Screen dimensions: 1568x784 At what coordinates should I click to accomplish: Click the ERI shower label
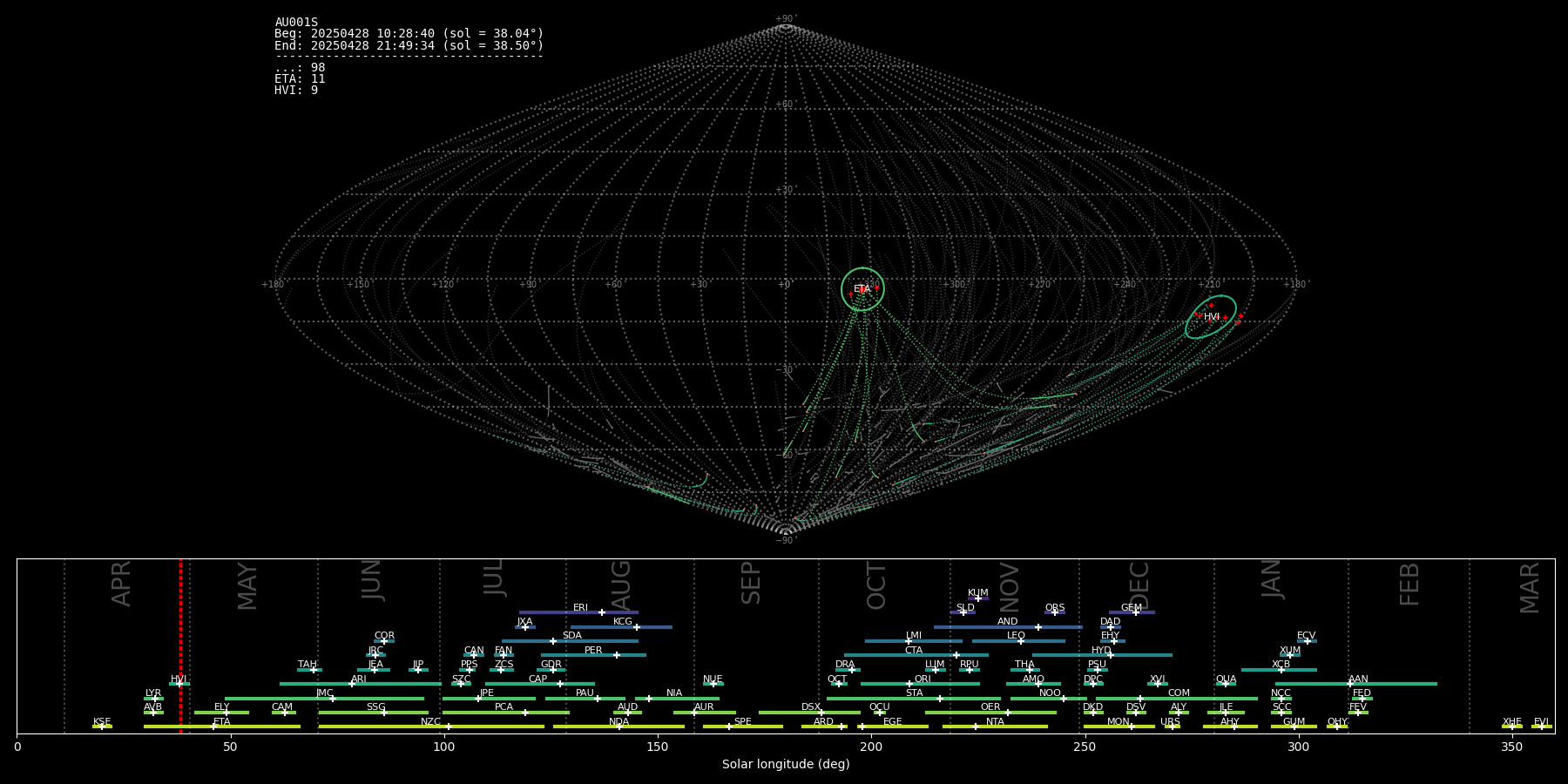581,608
